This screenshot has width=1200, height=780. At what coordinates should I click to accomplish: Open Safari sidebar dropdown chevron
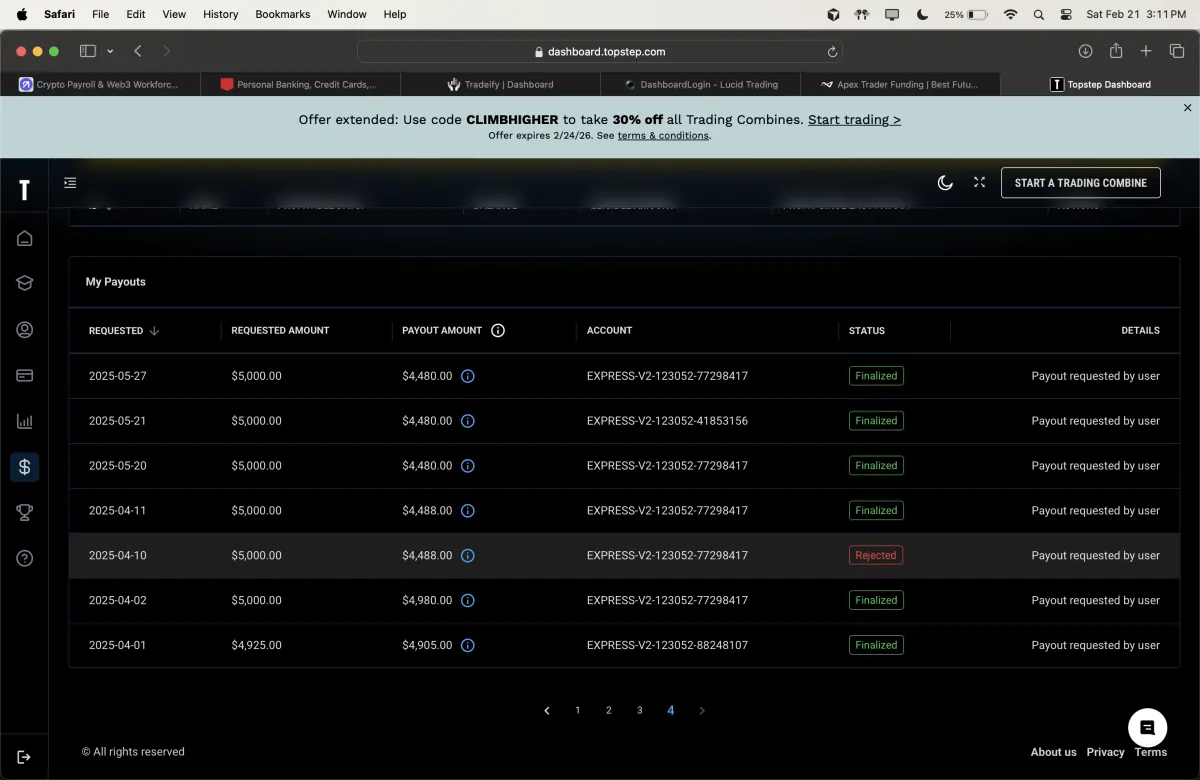(x=110, y=51)
